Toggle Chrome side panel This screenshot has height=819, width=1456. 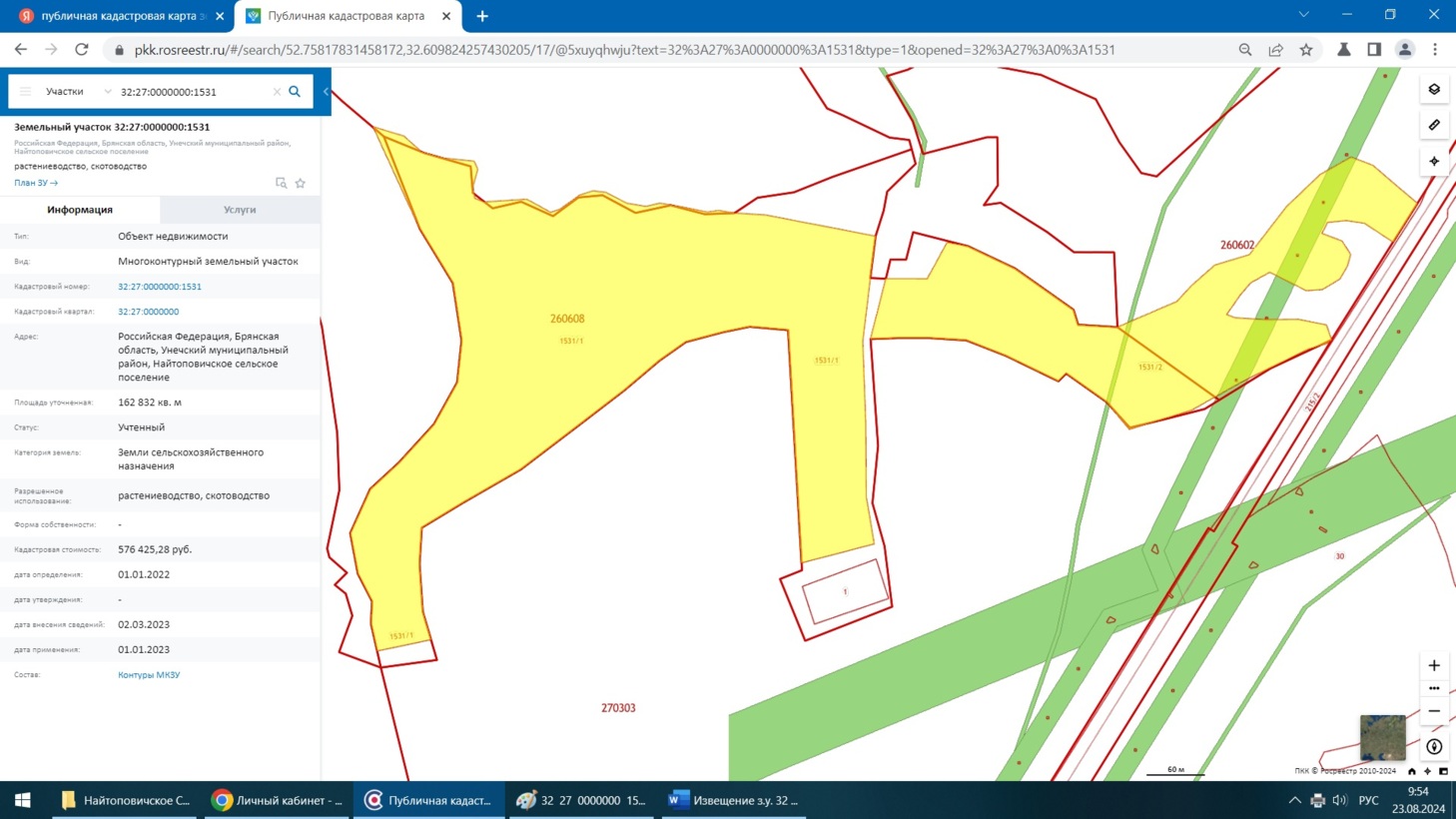(1374, 50)
